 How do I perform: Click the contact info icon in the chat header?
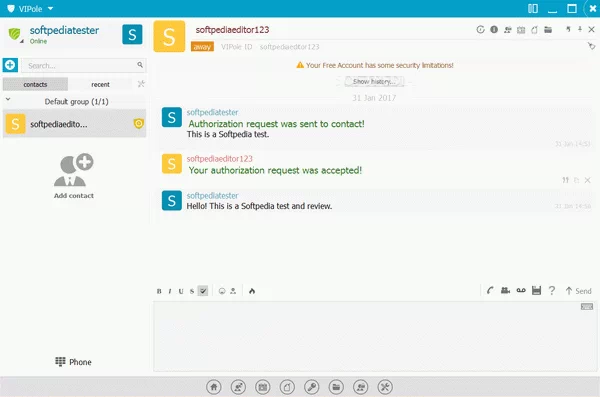(494, 29)
